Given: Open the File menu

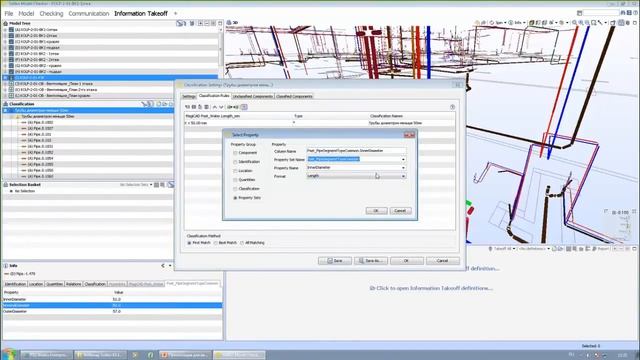Looking at the screenshot, I should (9, 13).
